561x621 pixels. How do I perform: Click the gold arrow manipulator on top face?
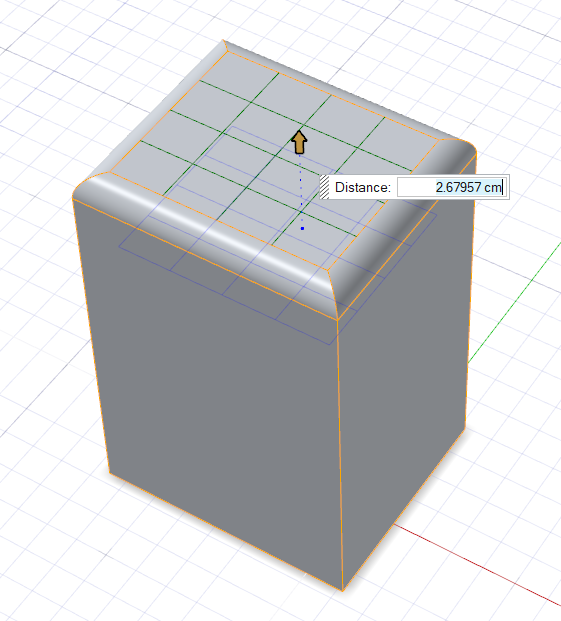(x=299, y=142)
